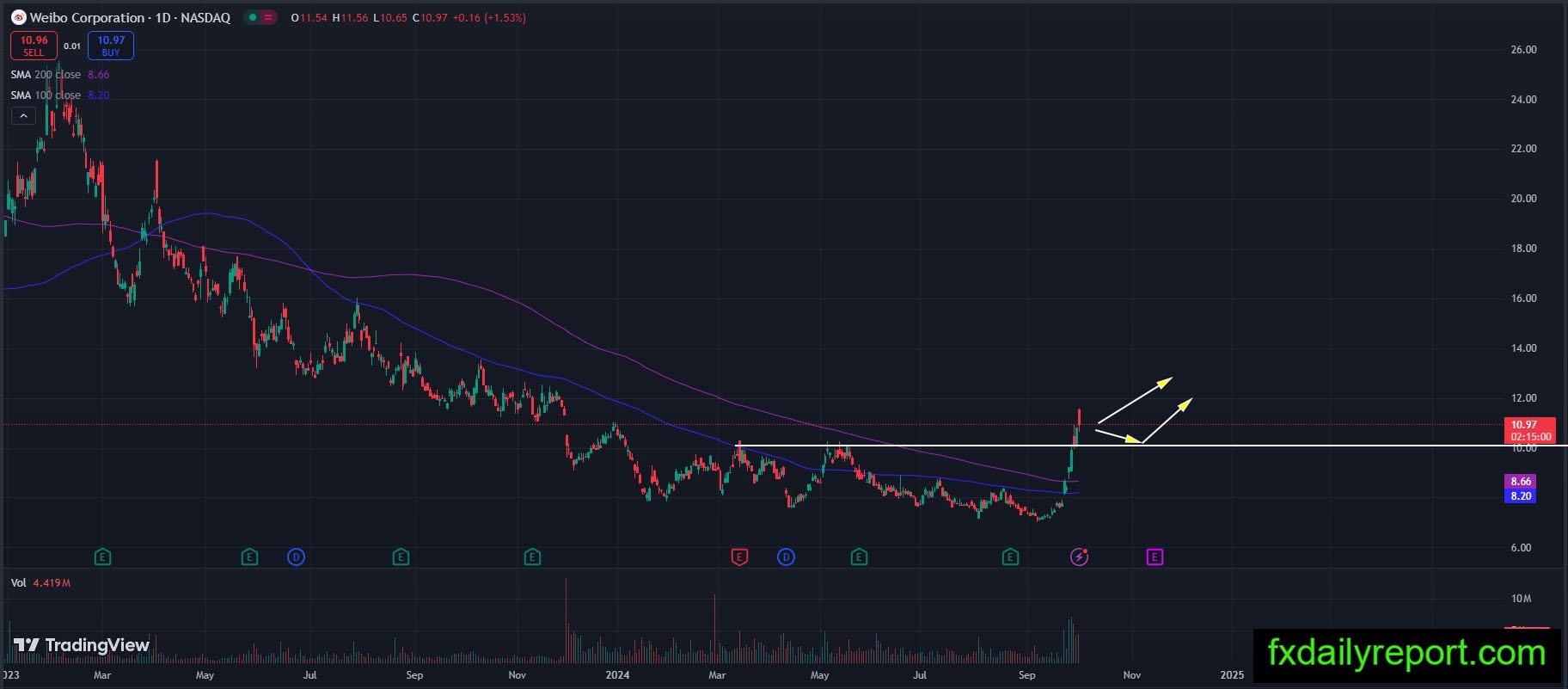Open the red E earnings marker
Screen dimensions: 1568x689
[x=739, y=557]
